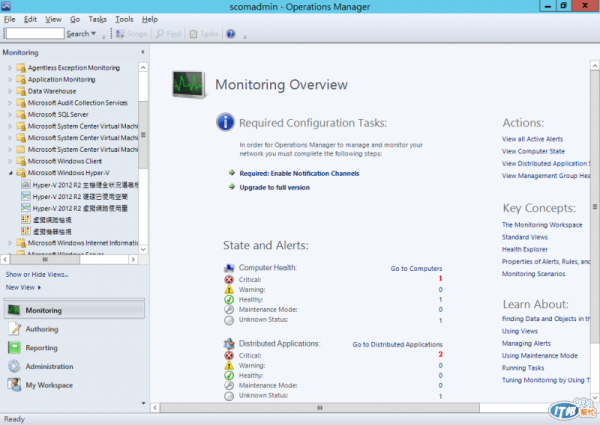Click second Hyper-V 2012 R2 performance view icon
This screenshot has width=600, height=425.
click(x=26, y=197)
